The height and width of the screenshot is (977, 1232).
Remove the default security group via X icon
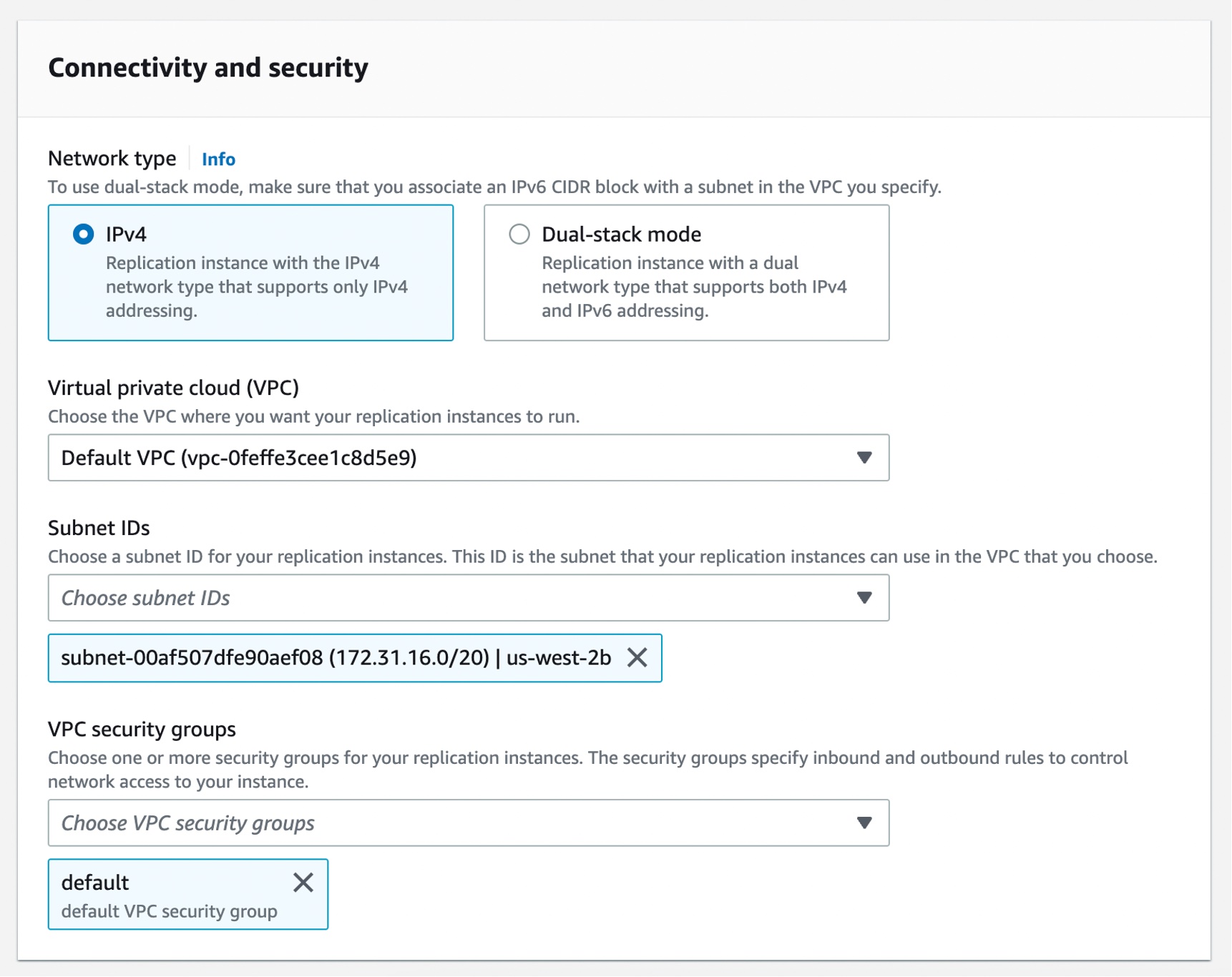pyautogui.click(x=303, y=883)
